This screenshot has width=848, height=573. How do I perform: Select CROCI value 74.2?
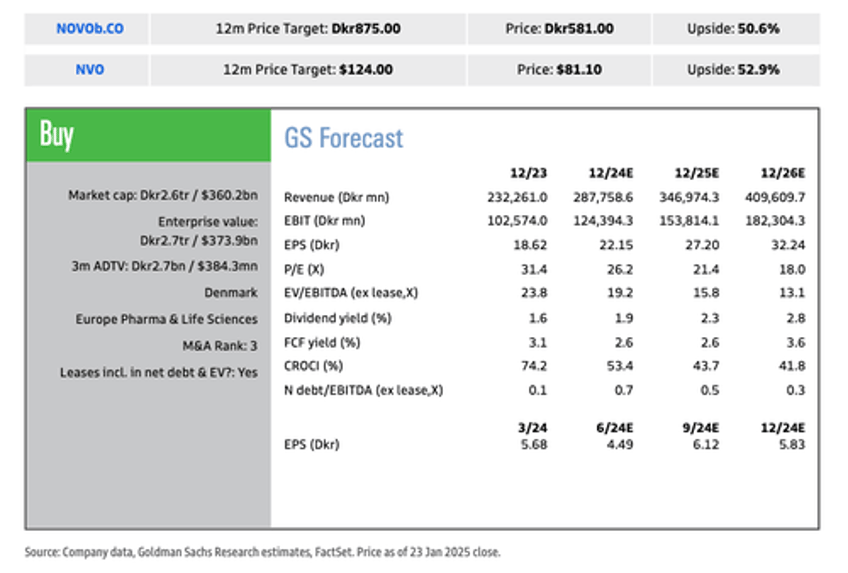[x=534, y=366]
